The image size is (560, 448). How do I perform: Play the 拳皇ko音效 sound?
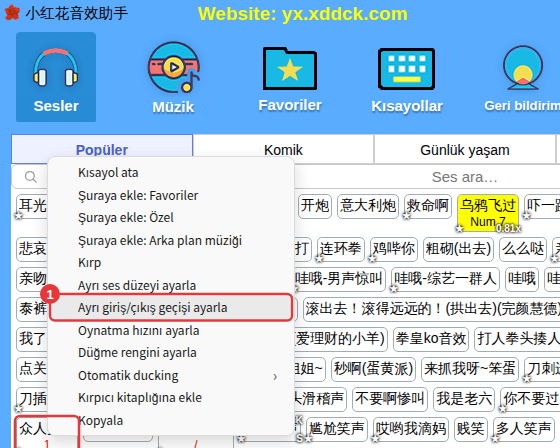pyautogui.click(x=431, y=339)
